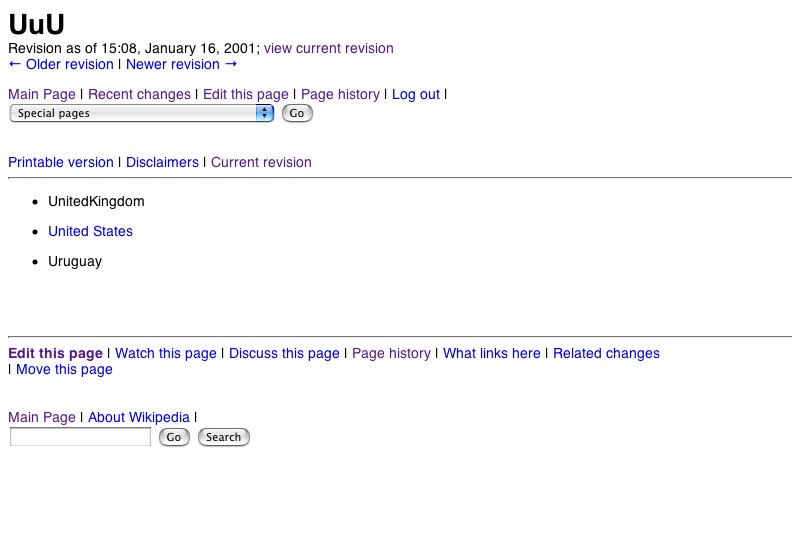Open the Disclaimers link

click(162, 162)
